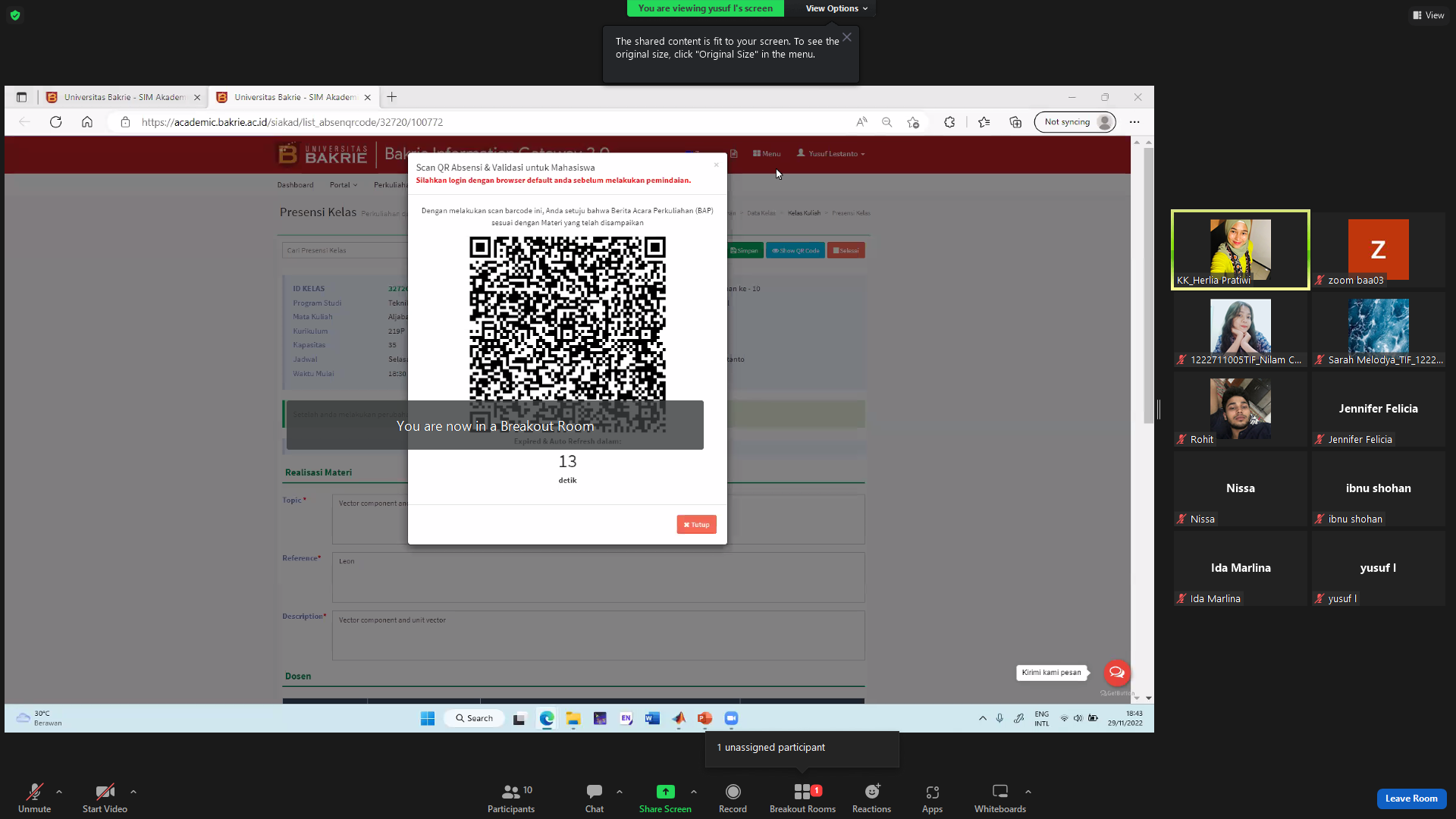Image resolution: width=1456 pixels, height=819 pixels.
Task: Click the browser Home icon
Action: coord(87,122)
